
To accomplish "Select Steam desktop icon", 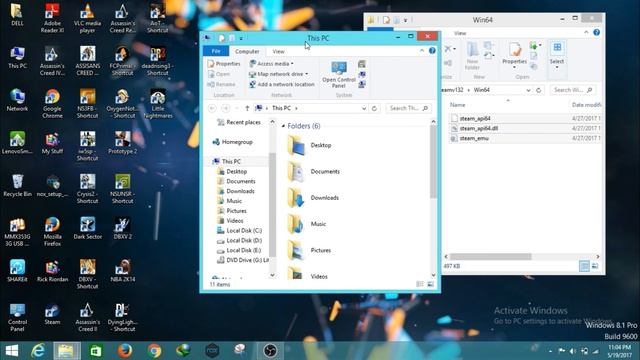I will tap(52, 314).
